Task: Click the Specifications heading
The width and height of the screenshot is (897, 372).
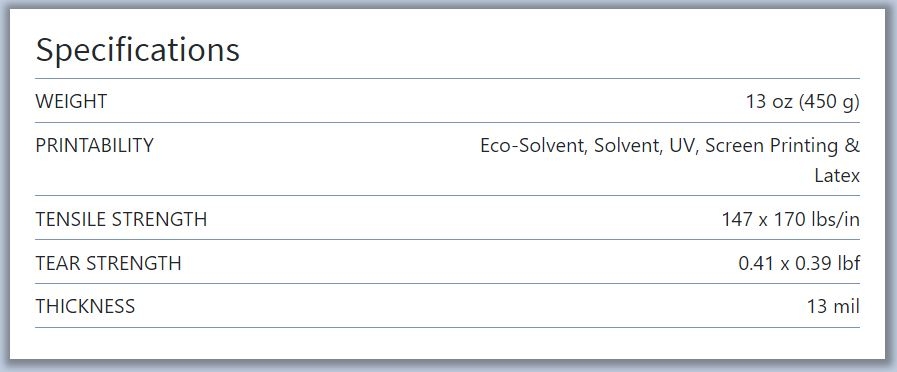Action: pos(137,50)
